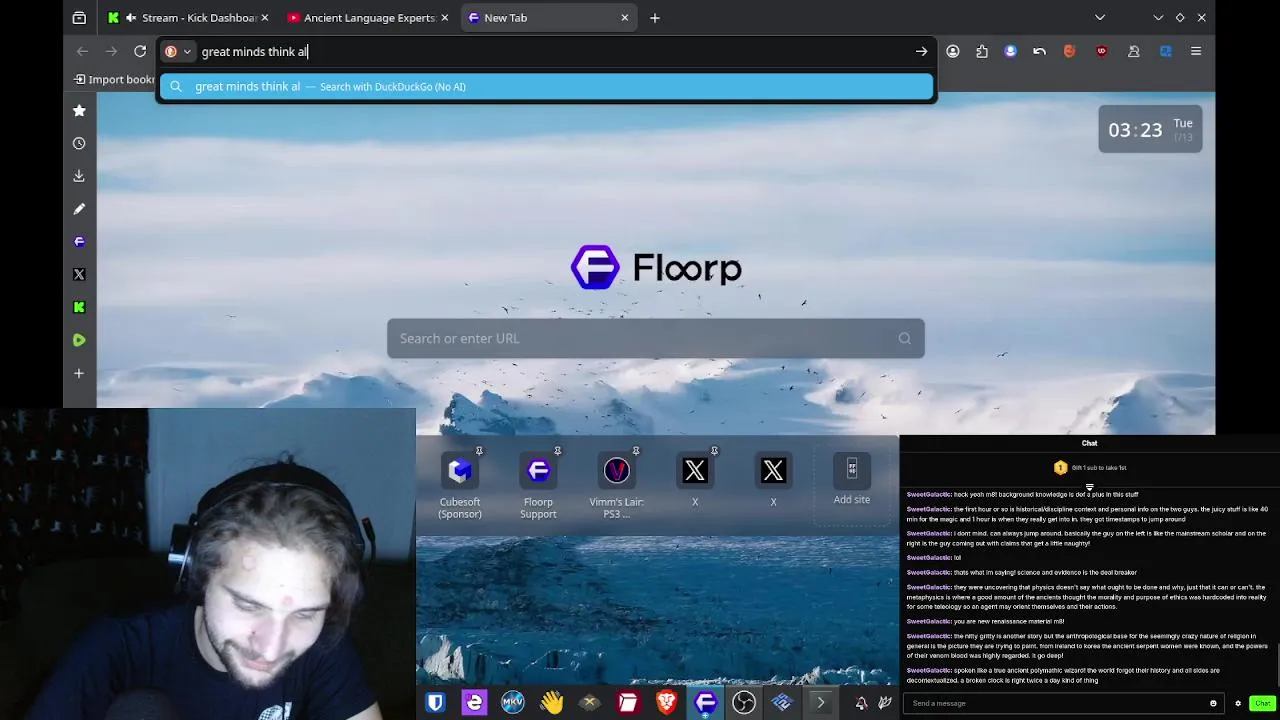
Task: Open the Vimm's Lair: PS3 shortcut
Action: (616, 485)
